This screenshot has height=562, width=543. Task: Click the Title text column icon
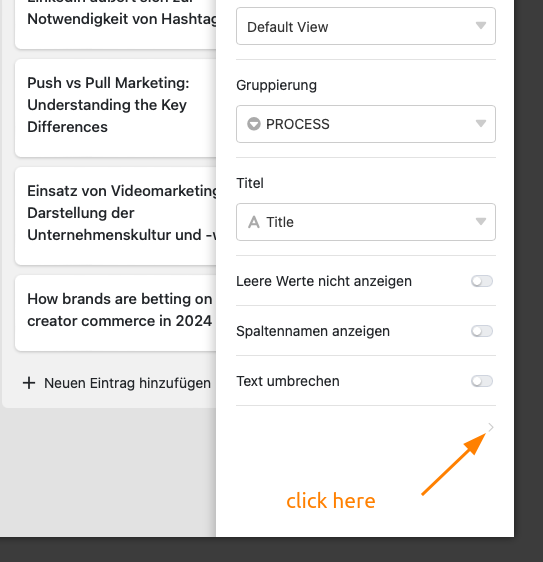point(254,222)
